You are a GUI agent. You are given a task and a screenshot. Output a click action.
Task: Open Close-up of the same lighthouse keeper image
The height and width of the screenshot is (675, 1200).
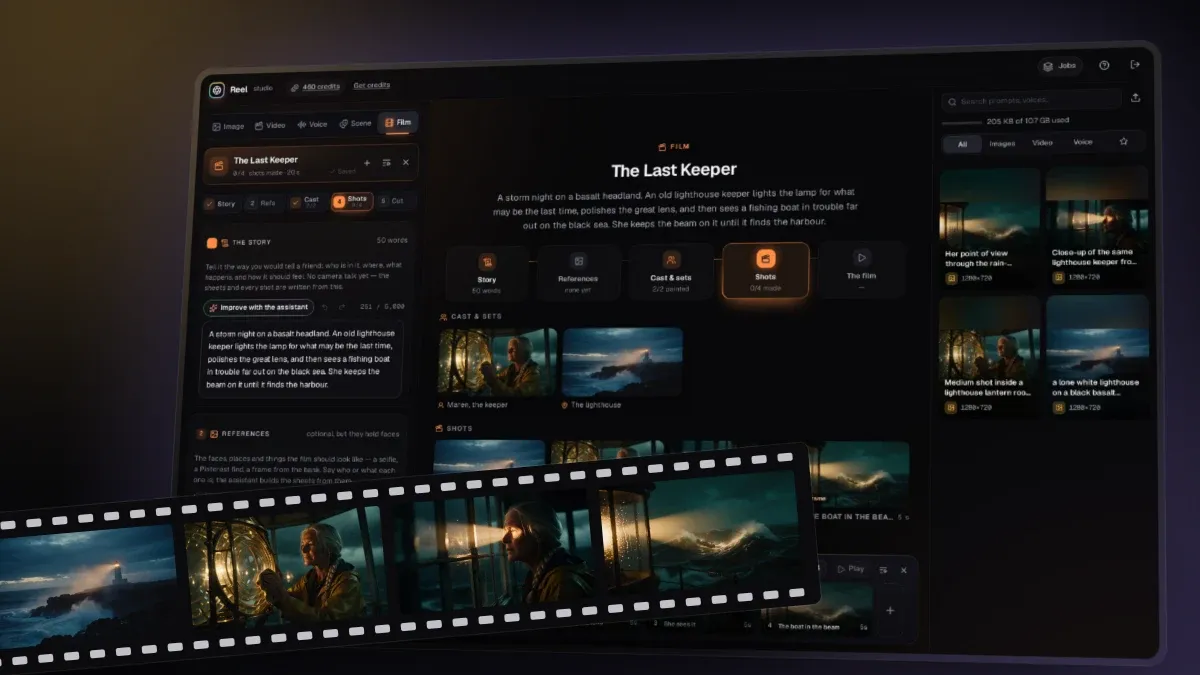tap(1097, 225)
